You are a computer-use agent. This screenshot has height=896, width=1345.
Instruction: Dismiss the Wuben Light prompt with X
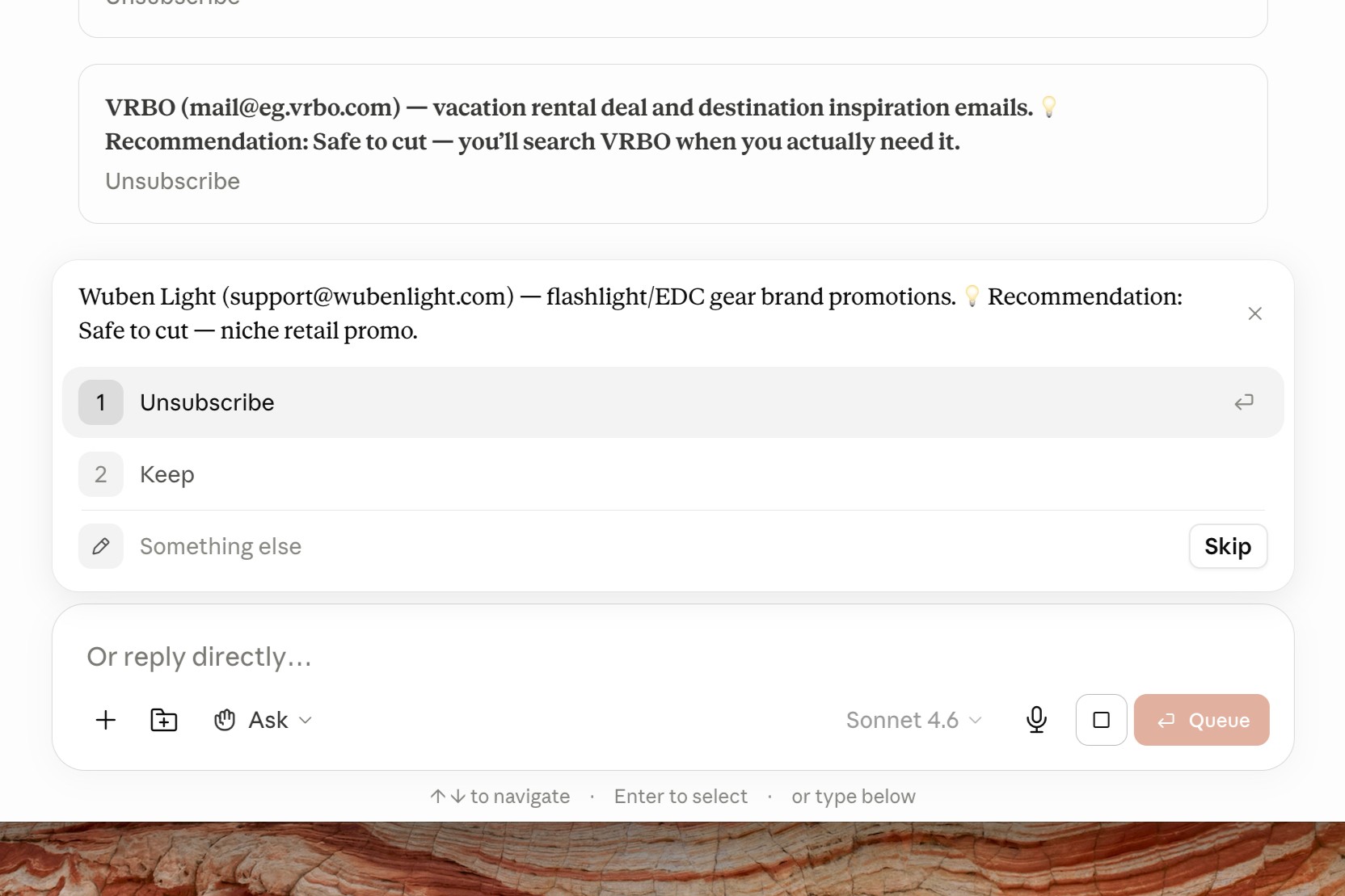[x=1254, y=313]
